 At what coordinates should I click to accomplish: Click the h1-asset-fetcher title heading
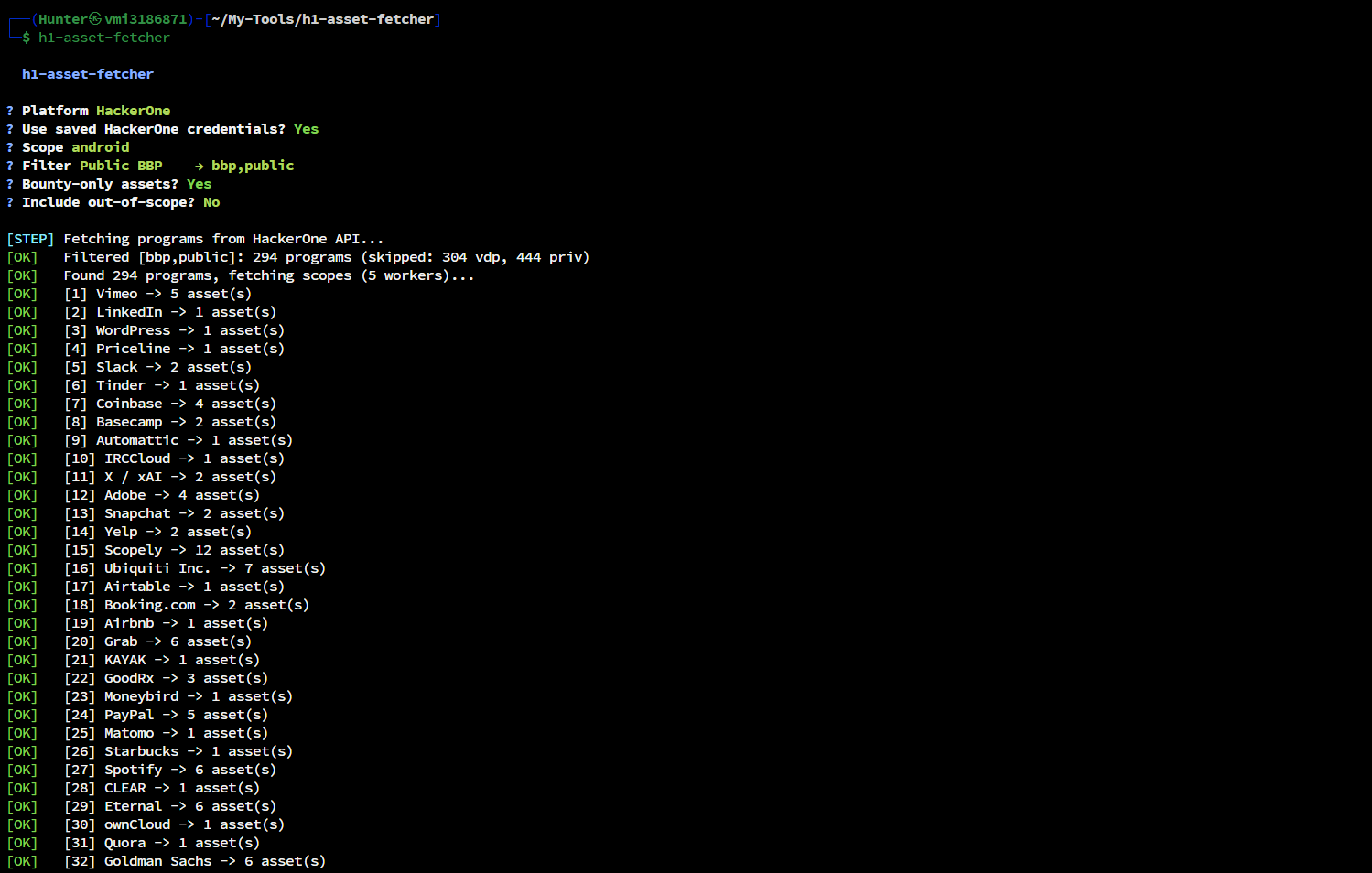click(88, 74)
